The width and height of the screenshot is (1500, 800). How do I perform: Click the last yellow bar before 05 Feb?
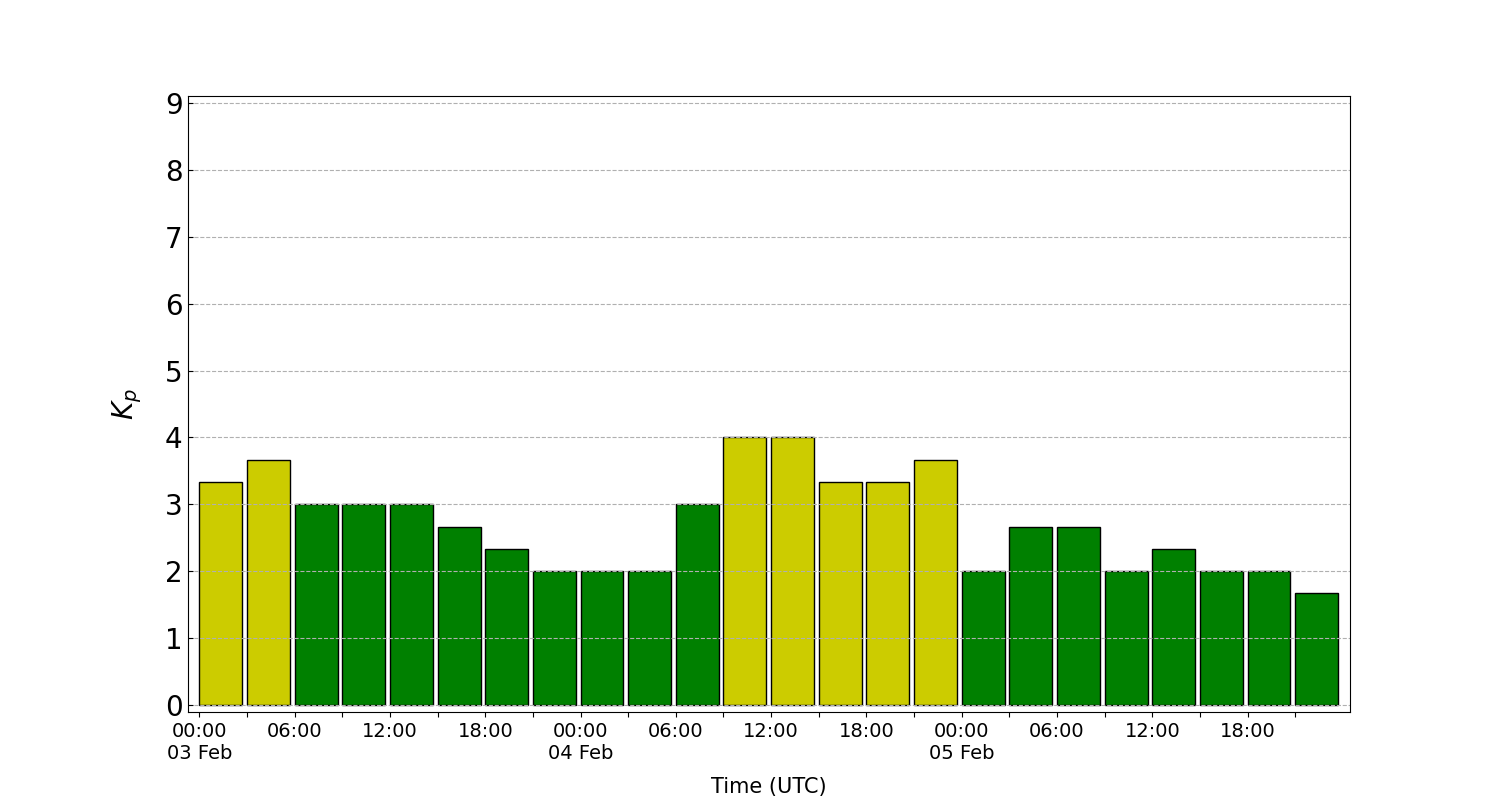click(935, 582)
